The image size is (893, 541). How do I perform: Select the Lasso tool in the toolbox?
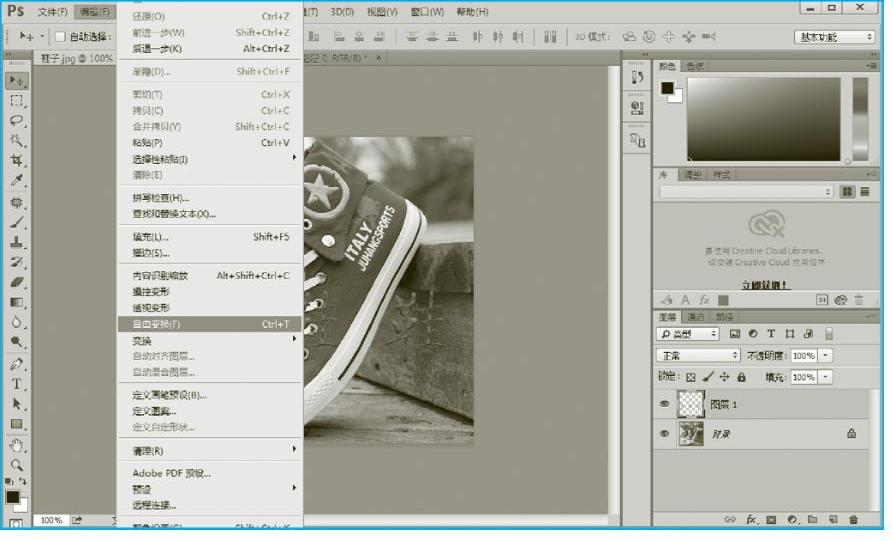17,120
